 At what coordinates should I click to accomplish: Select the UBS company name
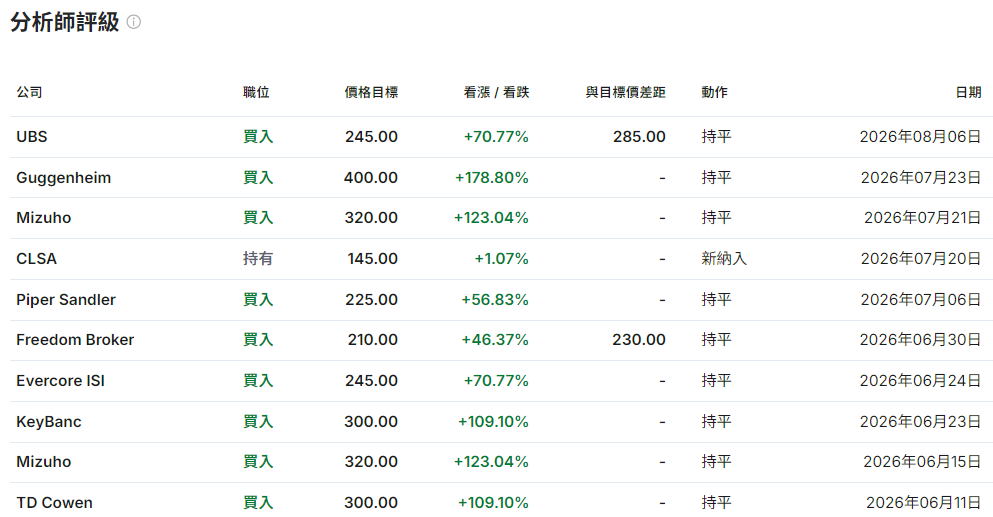click(x=32, y=137)
